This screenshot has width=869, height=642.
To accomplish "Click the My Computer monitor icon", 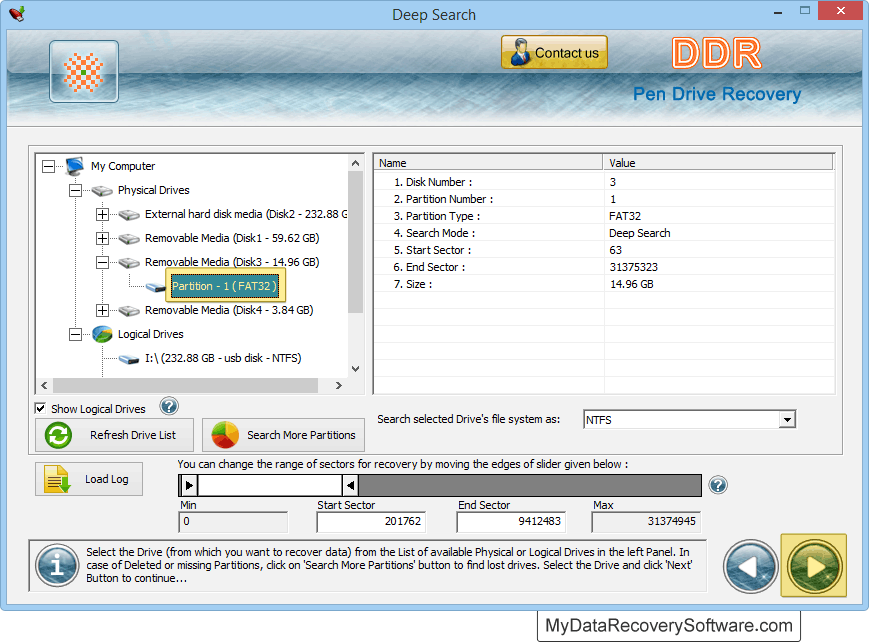I will pyautogui.click(x=75, y=166).
